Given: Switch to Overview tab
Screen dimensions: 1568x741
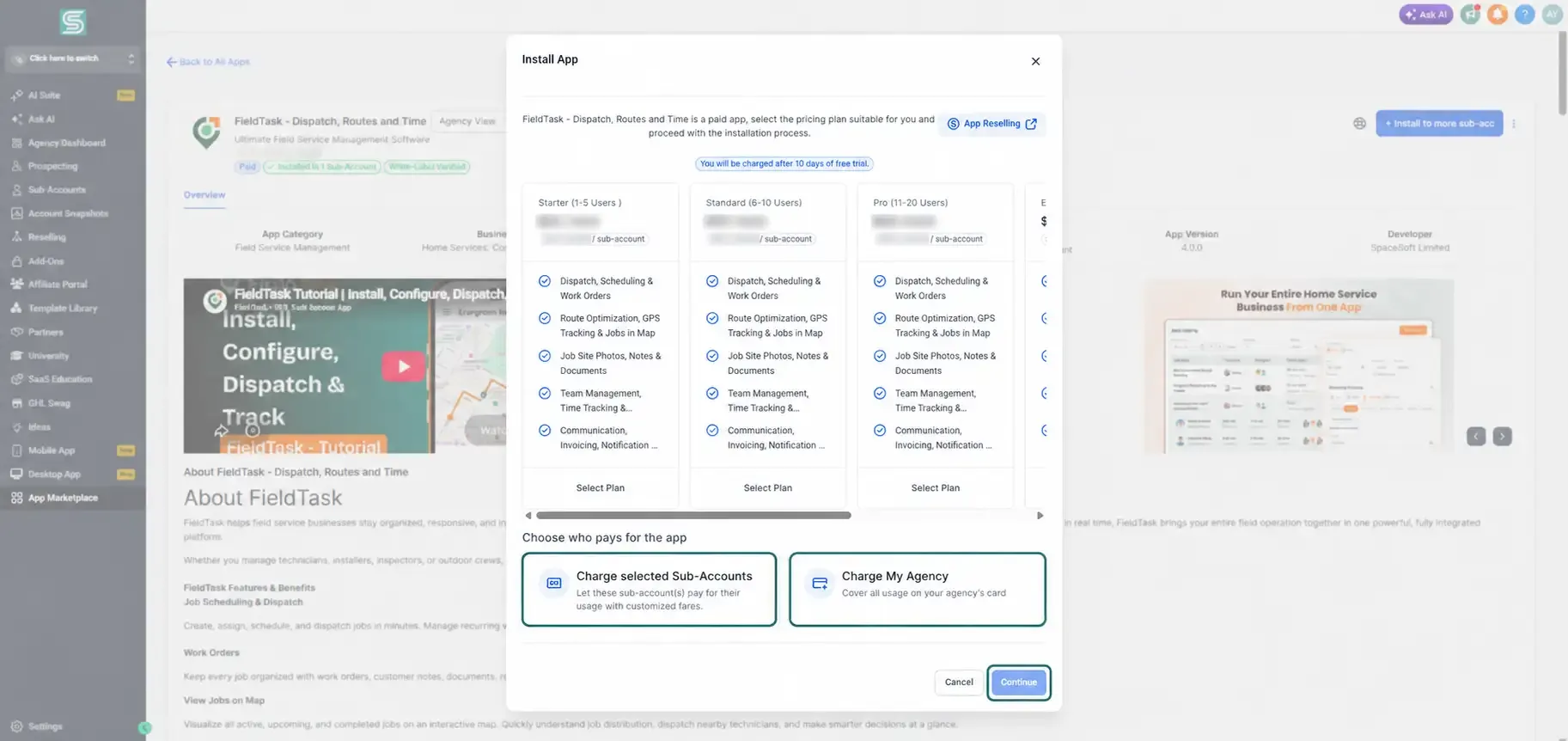Looking at the screenshot, I should (x=204, y=195).
